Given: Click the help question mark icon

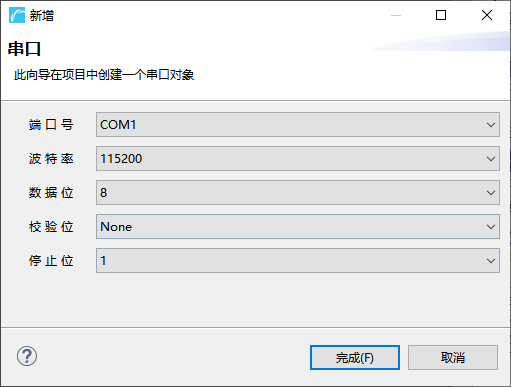Looking at the screenshot, I should (27, 356).
